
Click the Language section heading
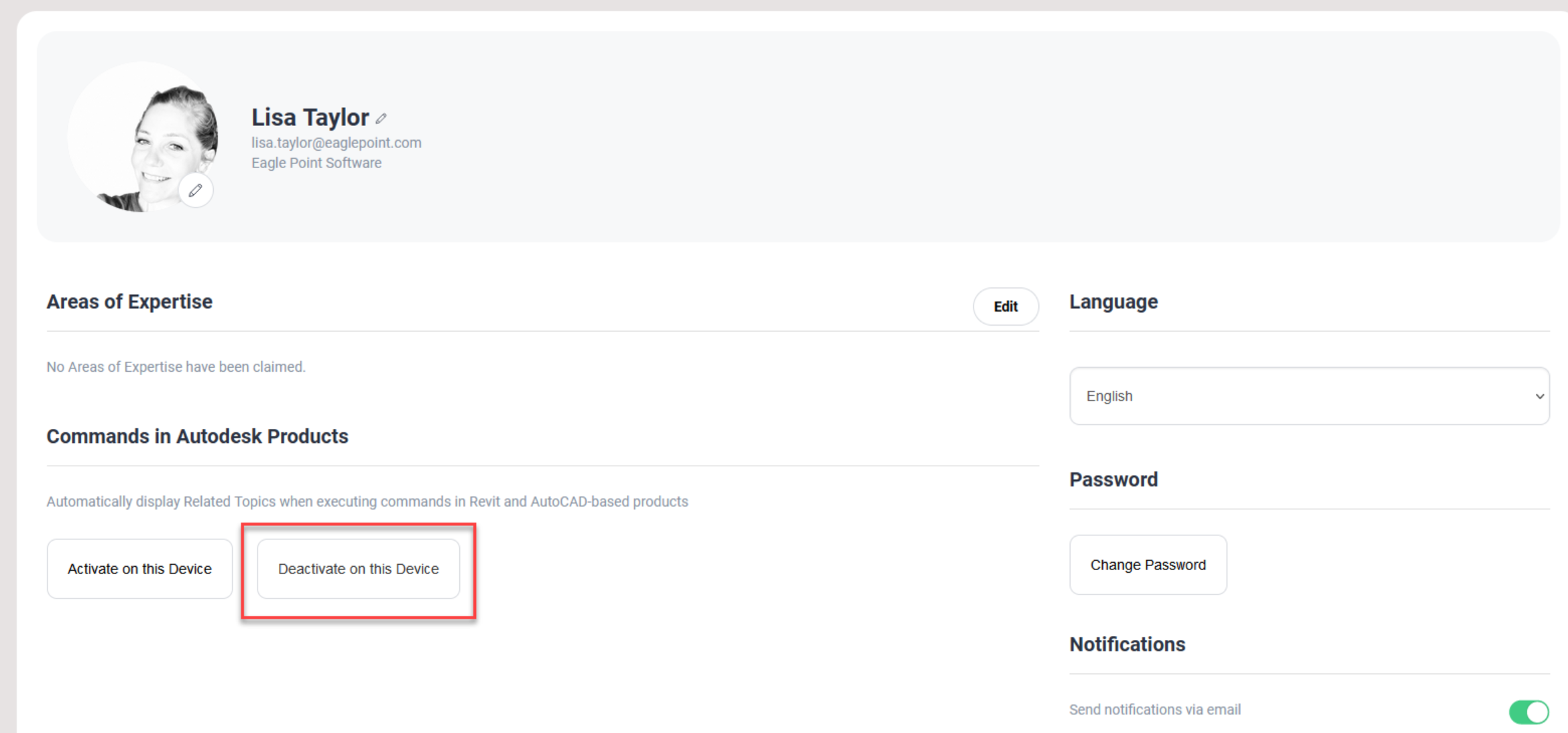[1113, 302]
